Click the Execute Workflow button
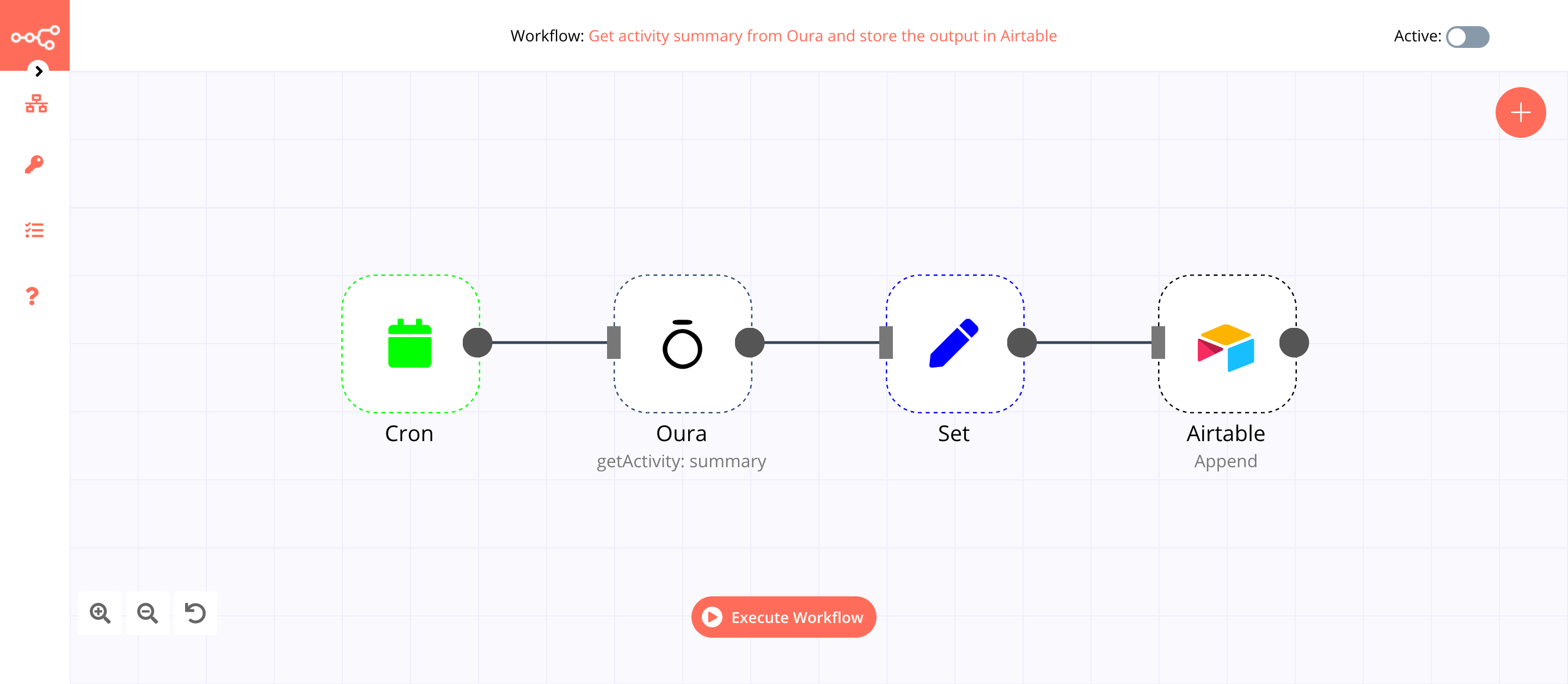The height and width of the screenshot is (684, 1568). tap(784, 617)
